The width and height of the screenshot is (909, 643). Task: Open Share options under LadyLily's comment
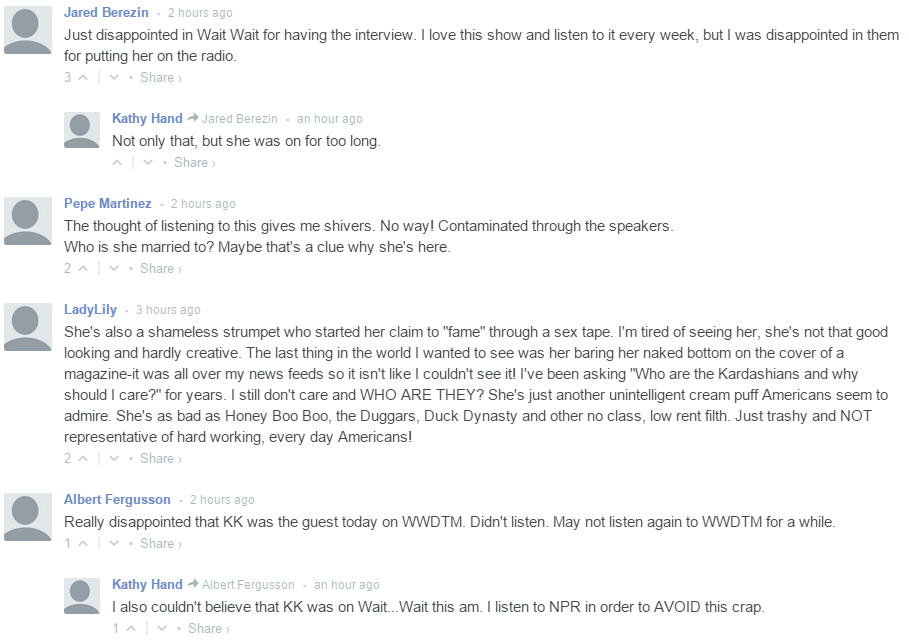160,458
